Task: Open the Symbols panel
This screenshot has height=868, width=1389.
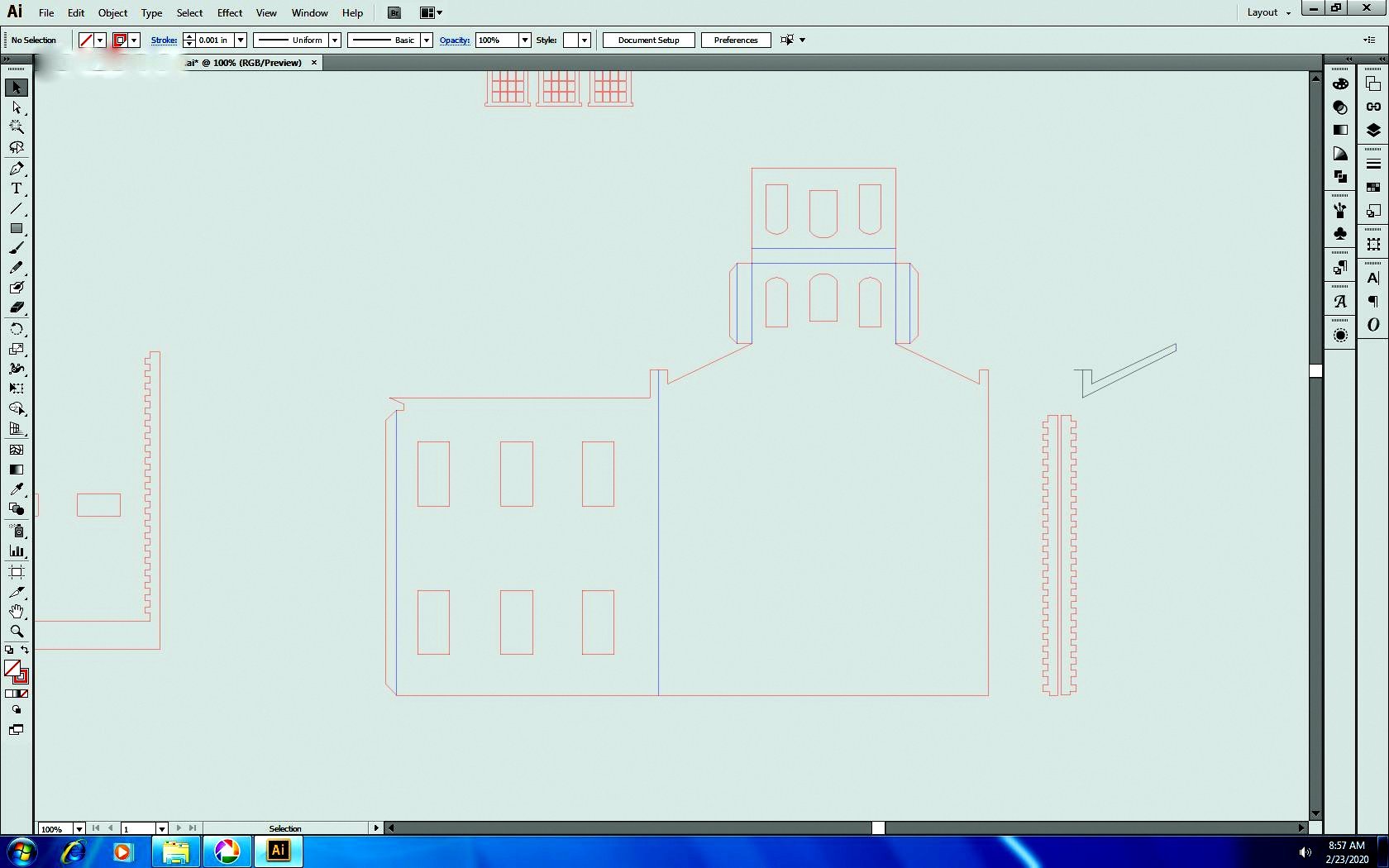Action: click(x=1340, y=234)
